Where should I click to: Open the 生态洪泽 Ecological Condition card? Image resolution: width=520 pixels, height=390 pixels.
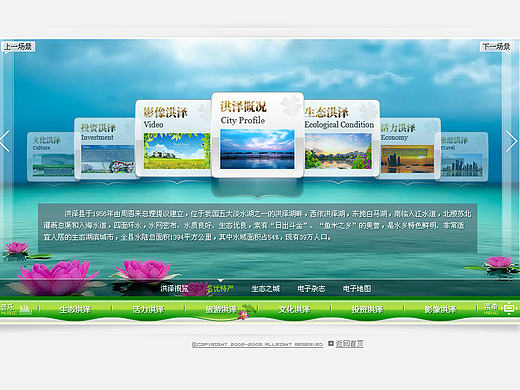[x=341, y=138]
